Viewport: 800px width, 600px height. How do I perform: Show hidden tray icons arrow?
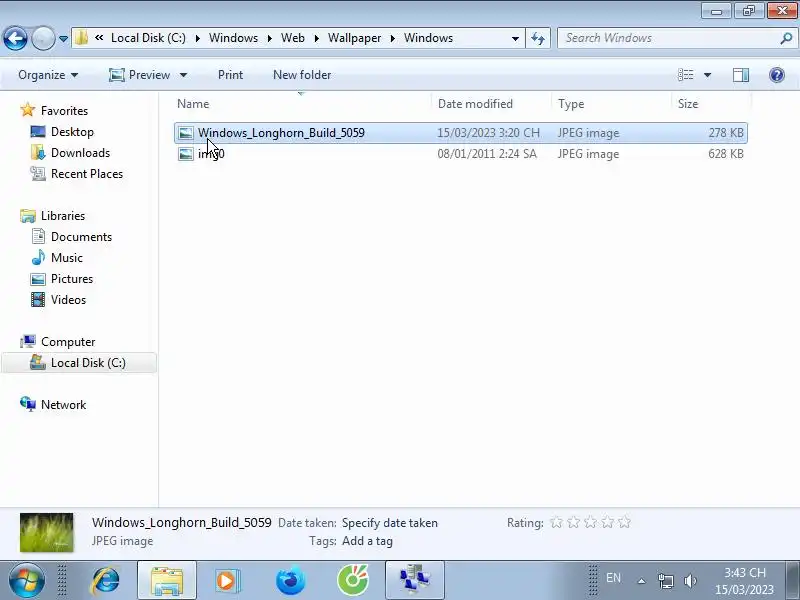coord(641,581)
